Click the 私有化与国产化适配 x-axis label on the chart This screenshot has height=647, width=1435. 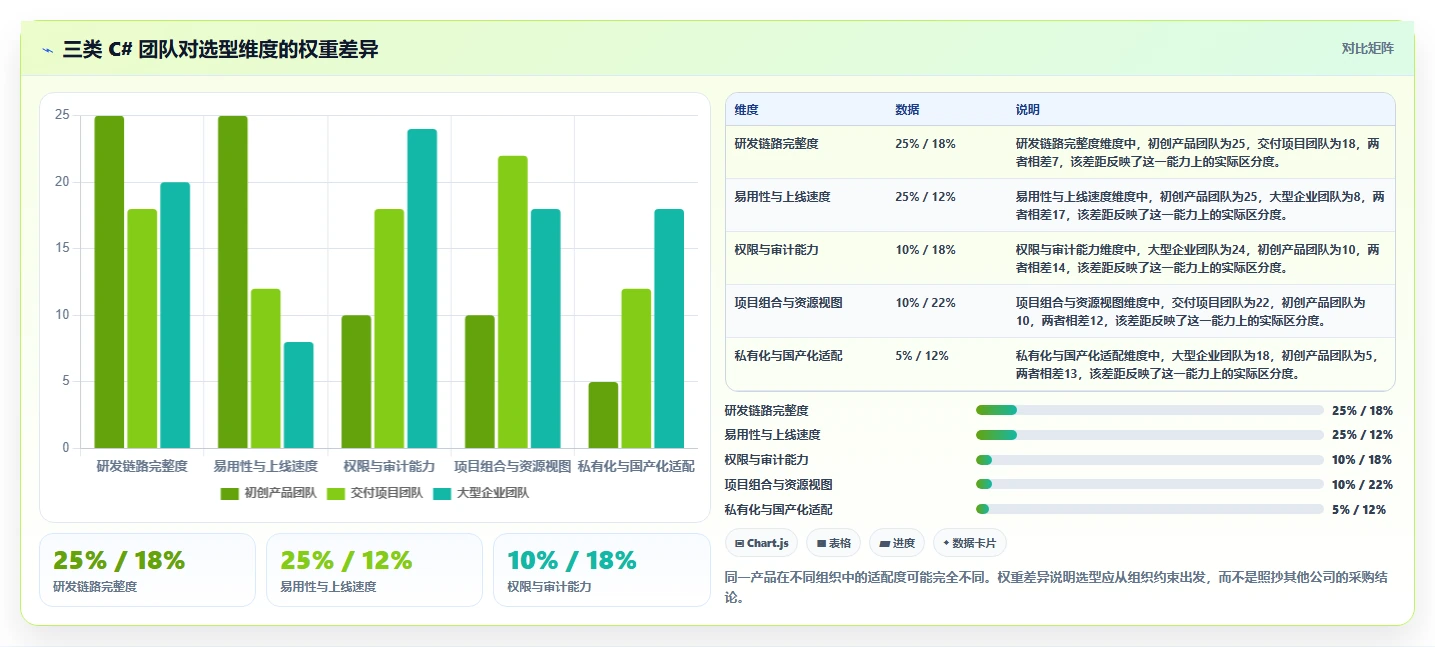click(x=636, y=466)
